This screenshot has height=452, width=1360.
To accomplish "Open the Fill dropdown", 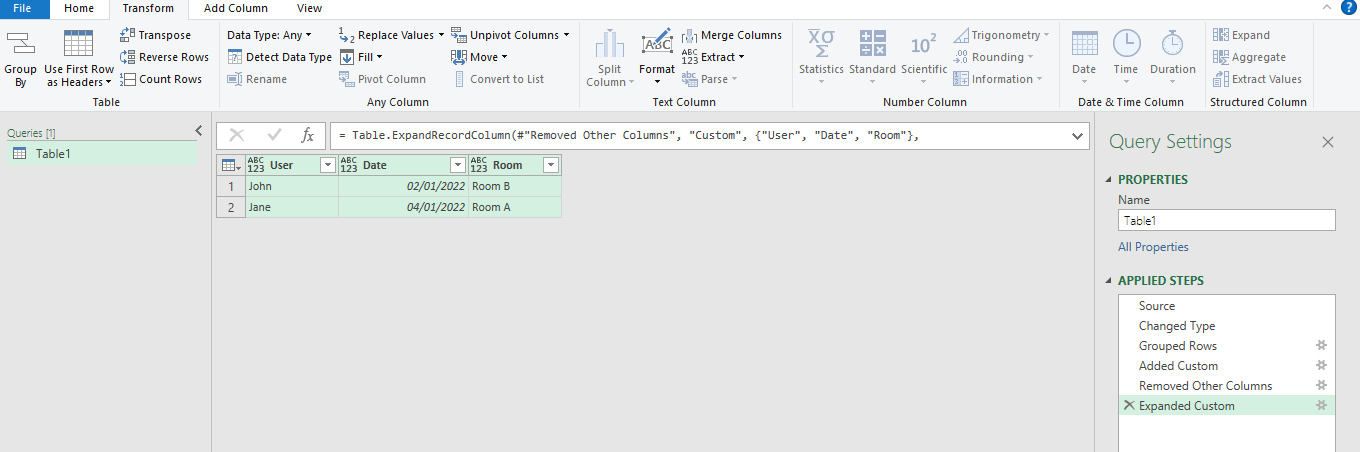I will 361,57.
